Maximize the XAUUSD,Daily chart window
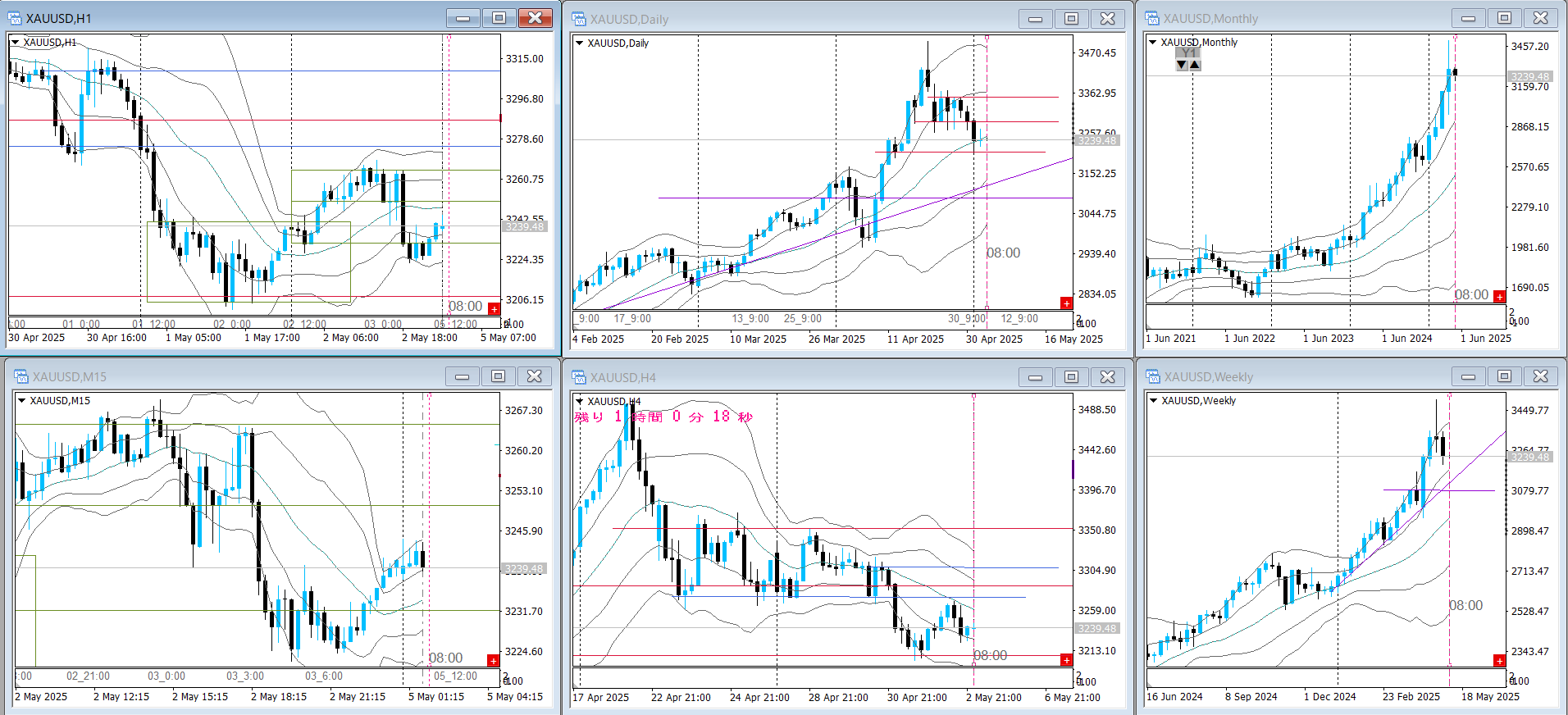 pos(1071,19)
